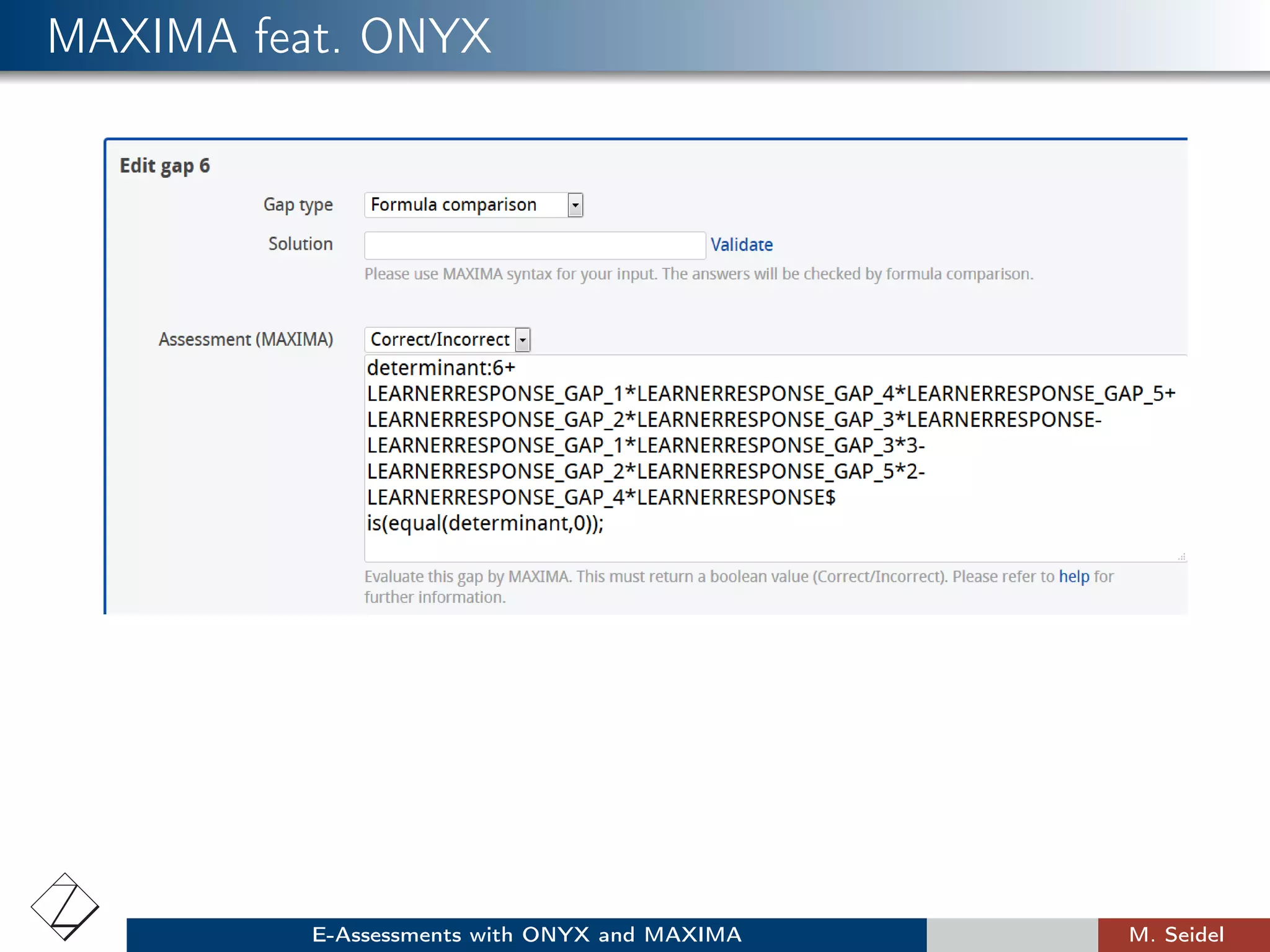Click the 'Gap type' label
Image resolution: width=1270 pixels, height=952 pixels.
point(298,205)
